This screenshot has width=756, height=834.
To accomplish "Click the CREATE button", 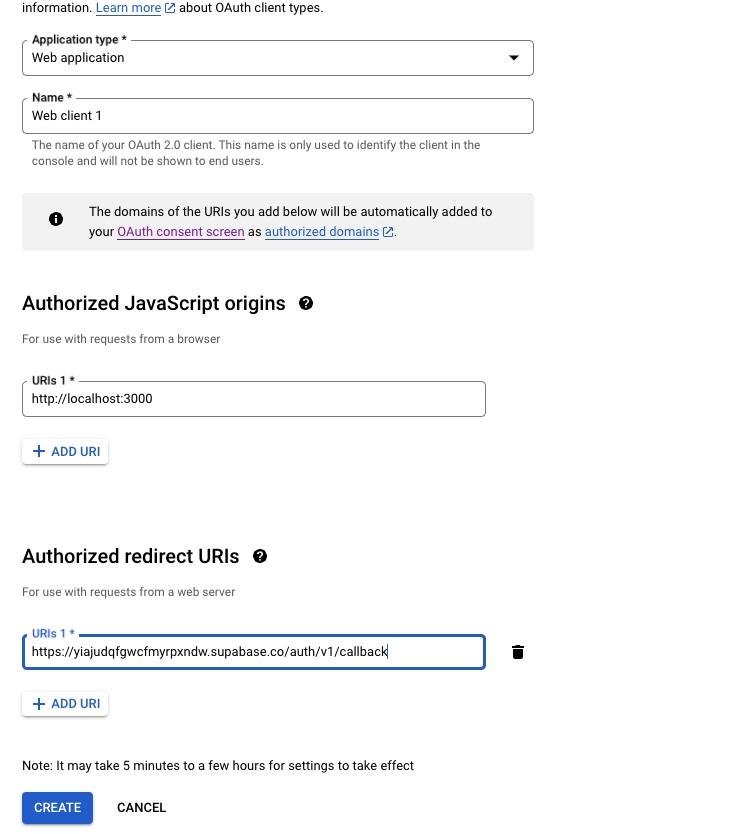I will point(57,807).
